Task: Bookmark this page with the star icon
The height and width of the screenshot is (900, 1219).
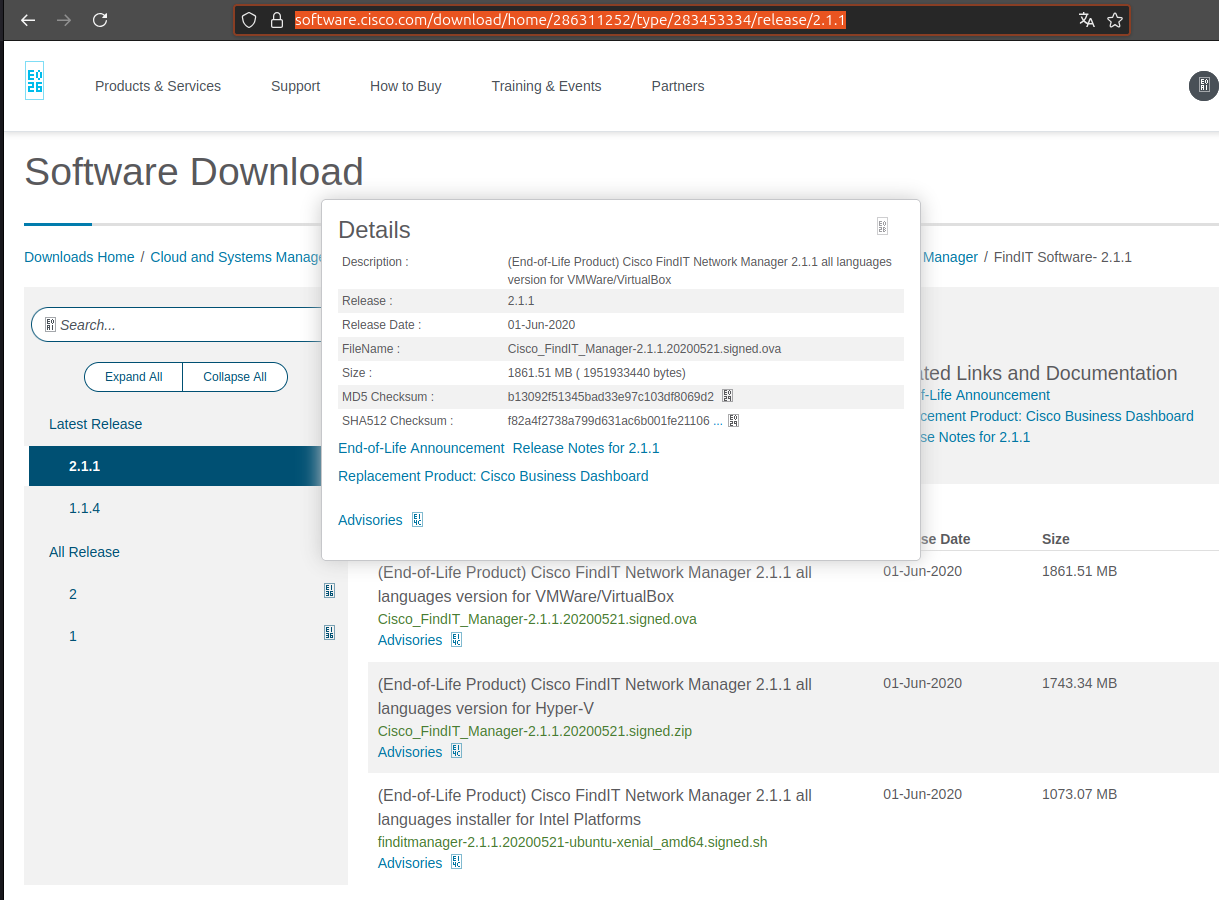Action: (x=1114, y=20)
